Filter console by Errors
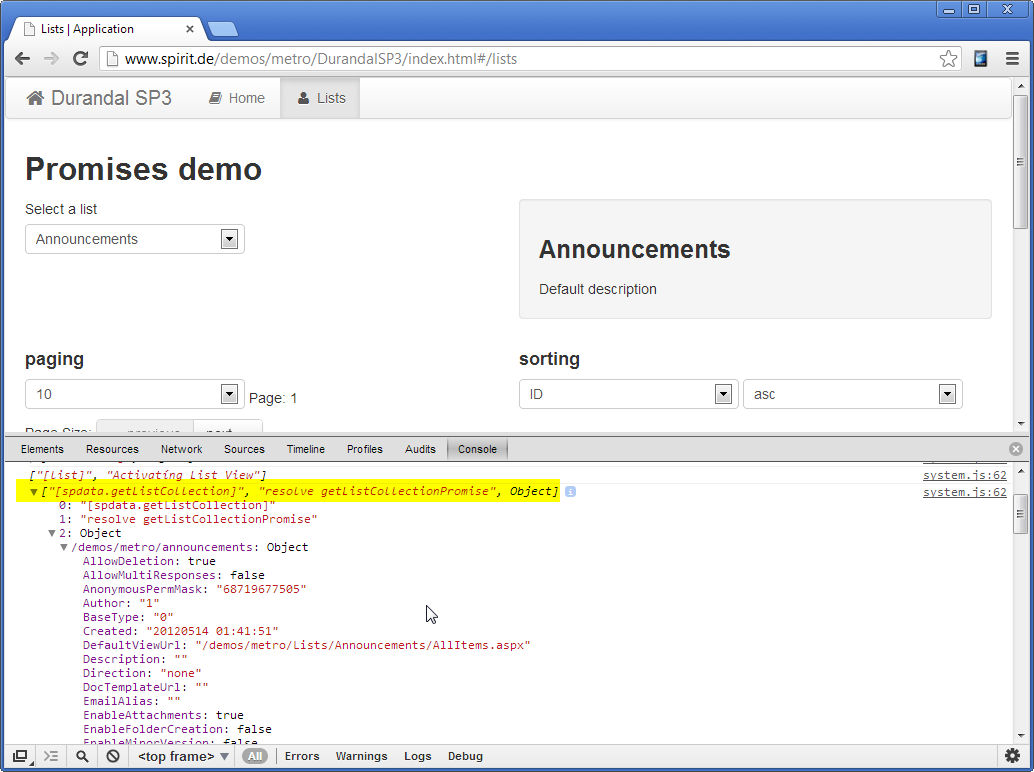1034x772 pixels. coord(302,756)
